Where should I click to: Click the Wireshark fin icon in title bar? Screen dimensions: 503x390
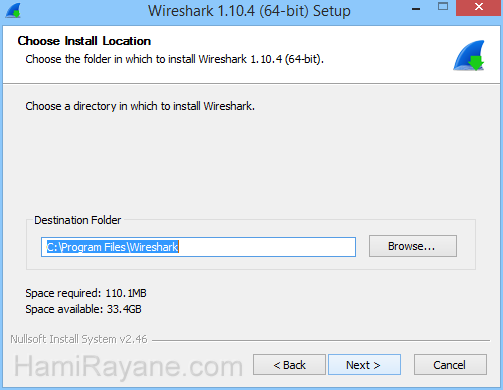(13, 11)
